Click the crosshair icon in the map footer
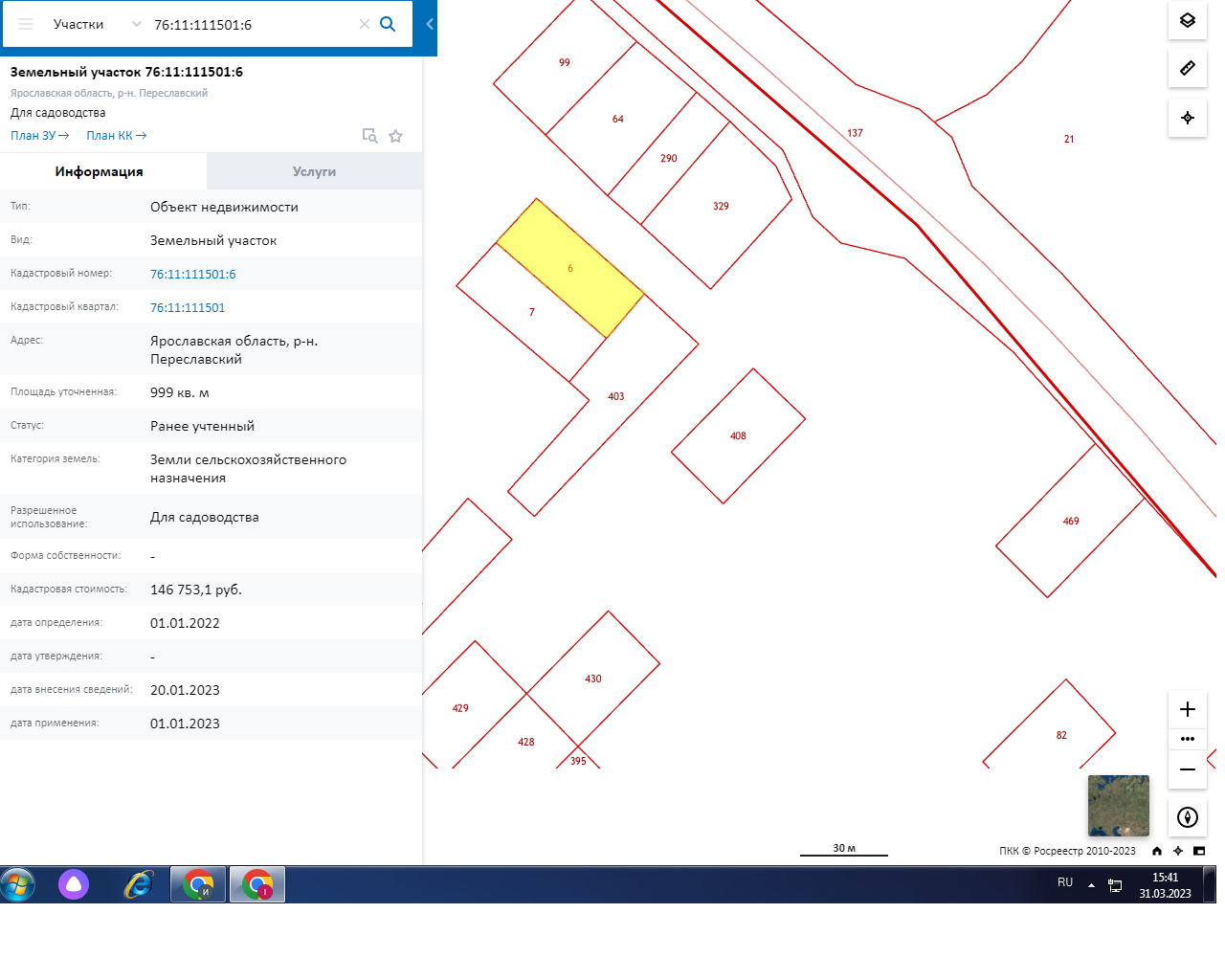1225x980 pixels. point(1178,851)
